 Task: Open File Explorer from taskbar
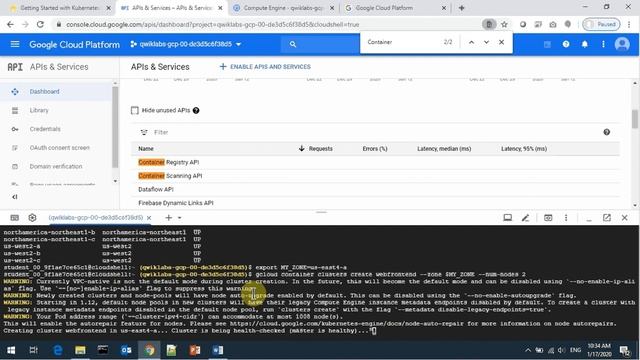[80, 350]
